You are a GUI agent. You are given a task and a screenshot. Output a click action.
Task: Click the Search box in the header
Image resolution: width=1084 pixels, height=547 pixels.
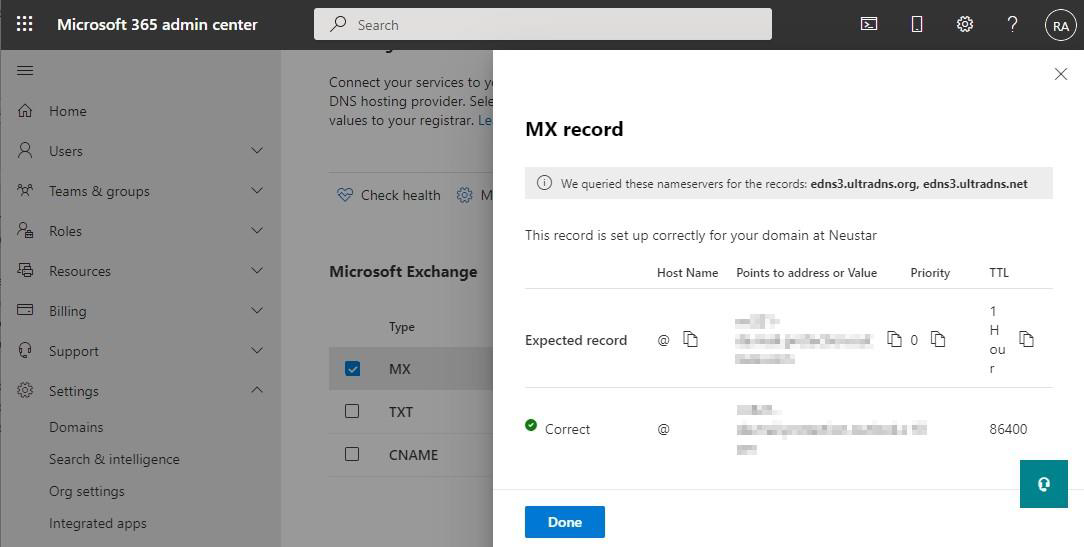pyautogui.click(x=543, y=24)
